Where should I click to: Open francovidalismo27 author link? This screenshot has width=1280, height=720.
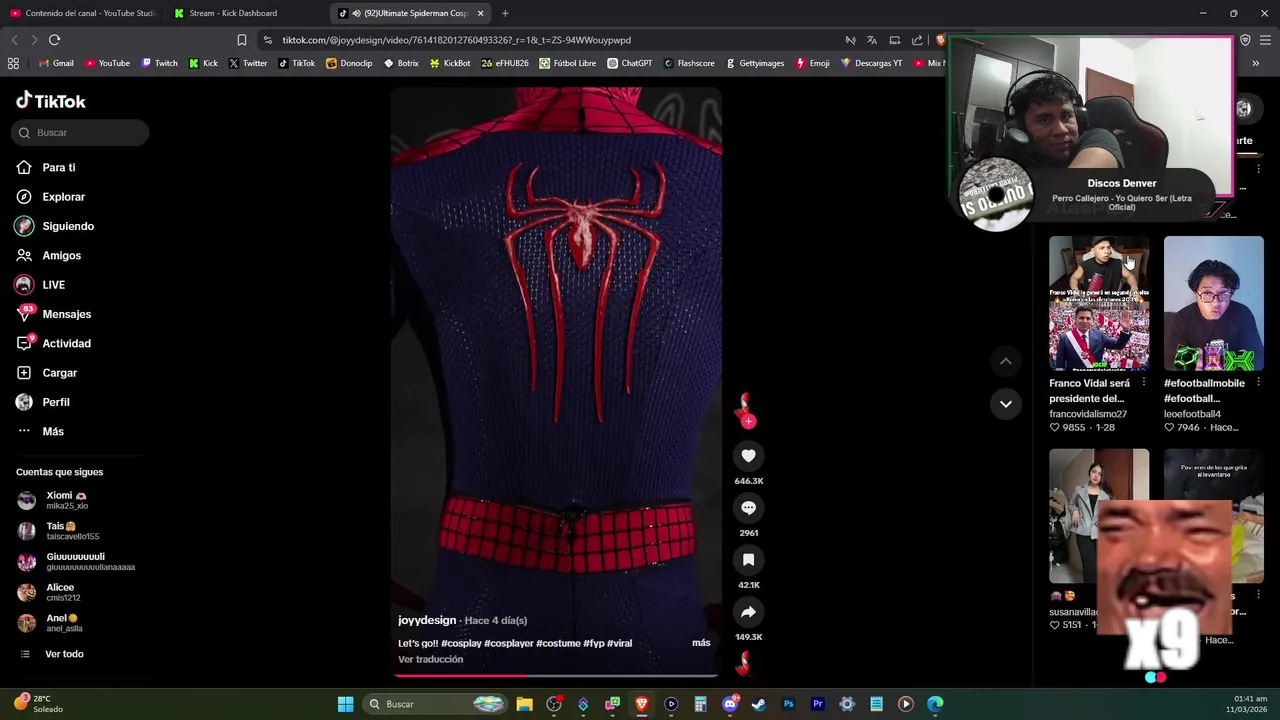tap(1088, 414)
